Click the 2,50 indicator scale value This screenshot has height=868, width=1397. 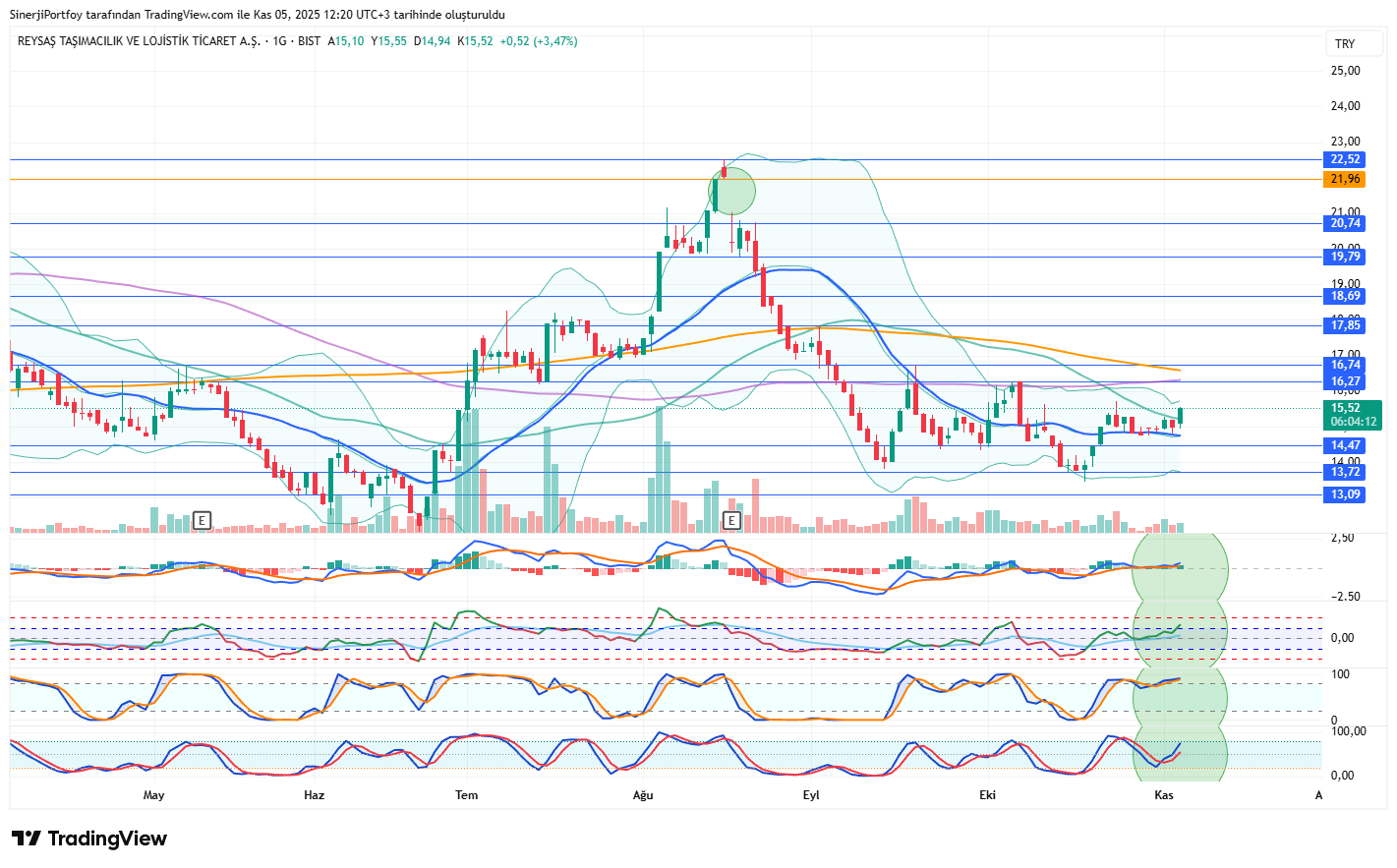click(x=1342, y=538)
